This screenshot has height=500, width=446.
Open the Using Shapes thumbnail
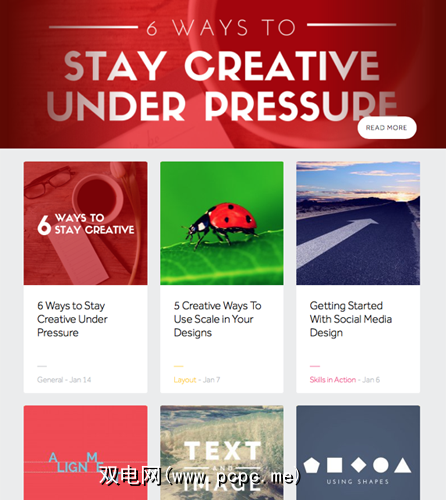pos(358,453)
